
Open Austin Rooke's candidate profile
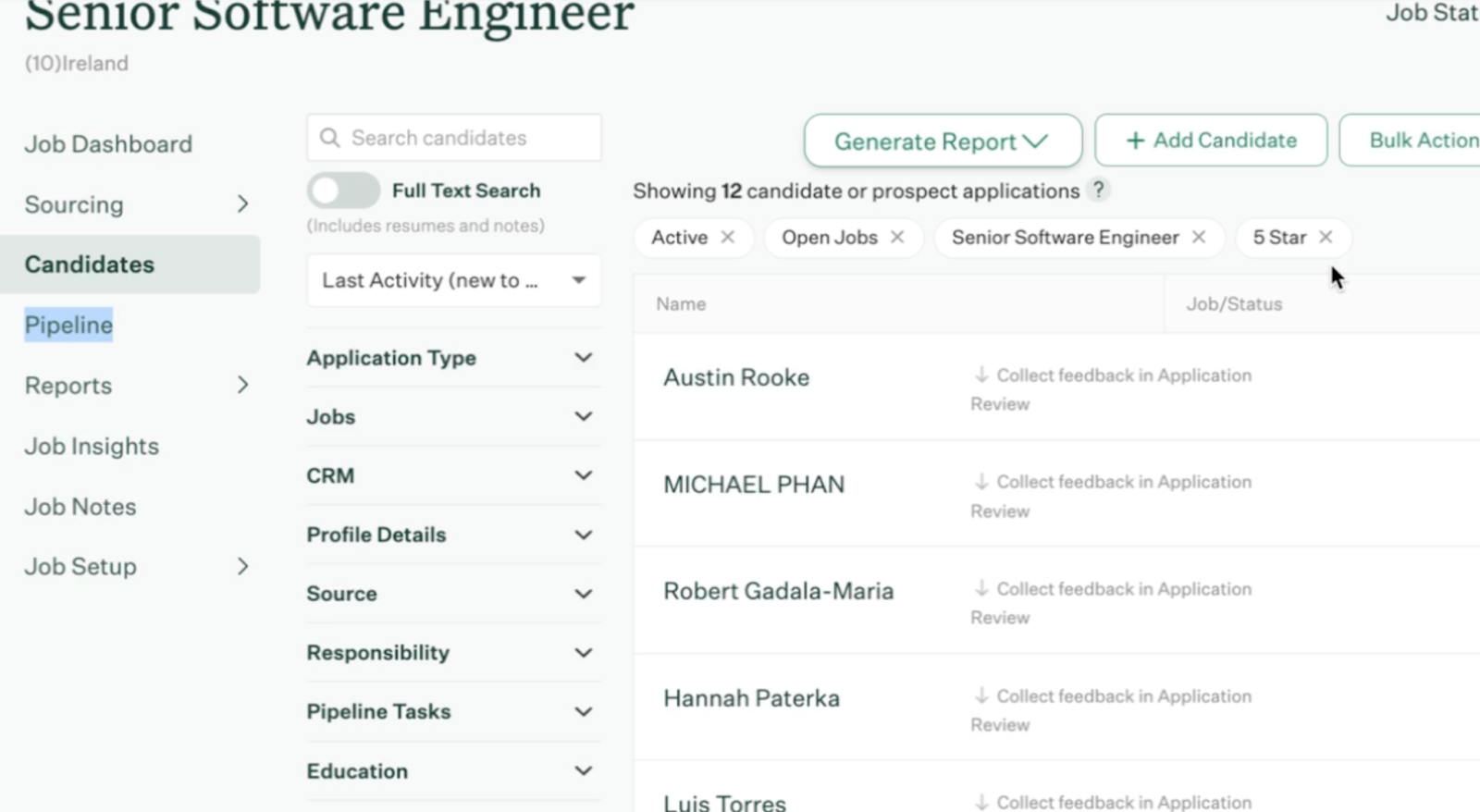pos(736,377)
